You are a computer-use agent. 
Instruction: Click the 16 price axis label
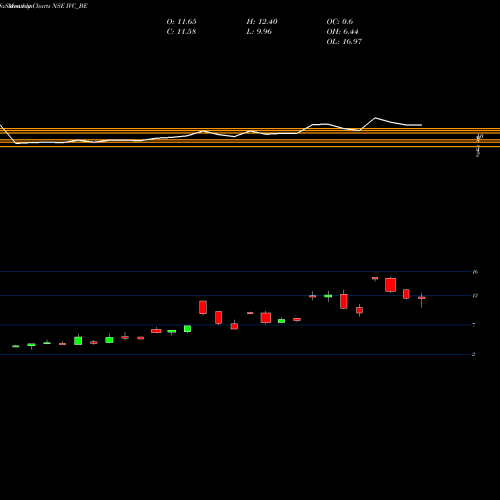(x=475, y=272)
